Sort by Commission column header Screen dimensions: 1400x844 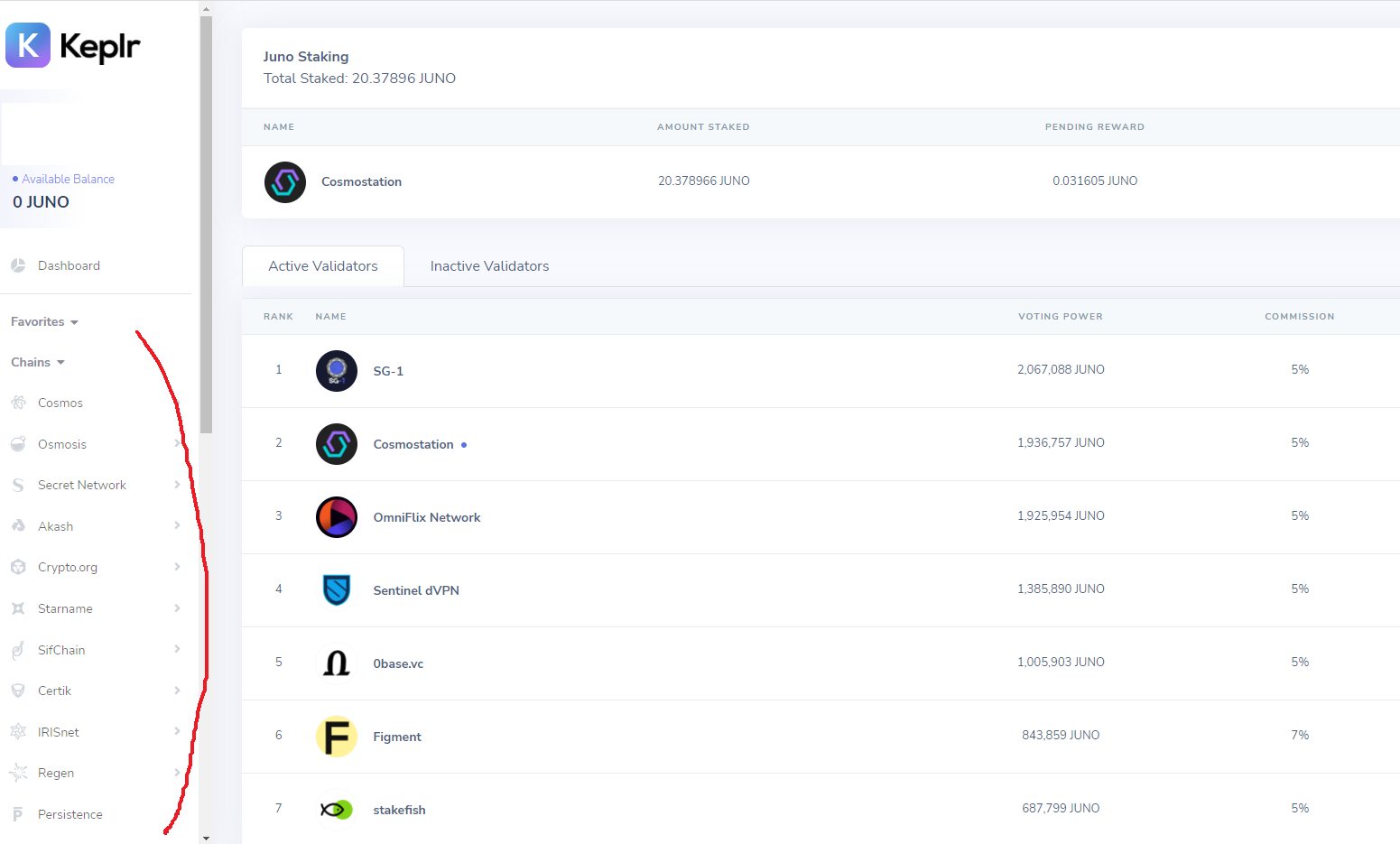[x=1300, y=317]
